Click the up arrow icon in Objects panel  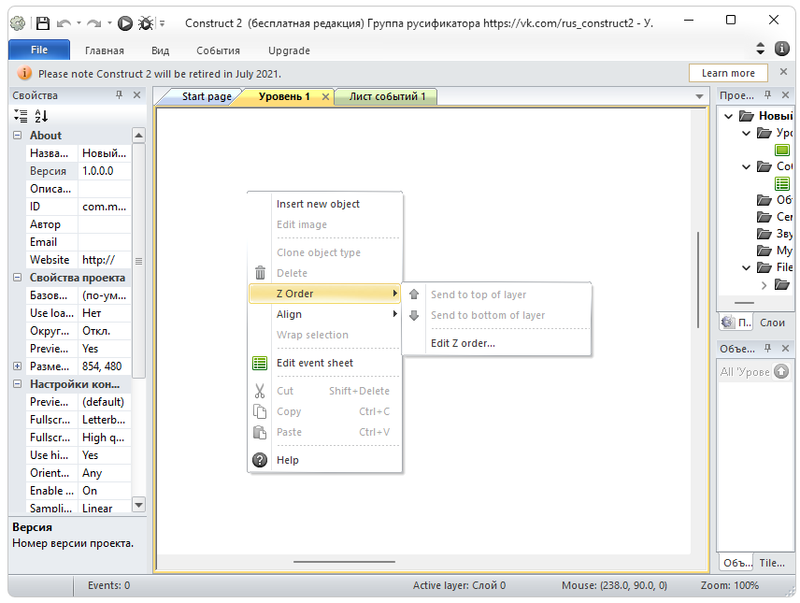(x=781, y=371)
